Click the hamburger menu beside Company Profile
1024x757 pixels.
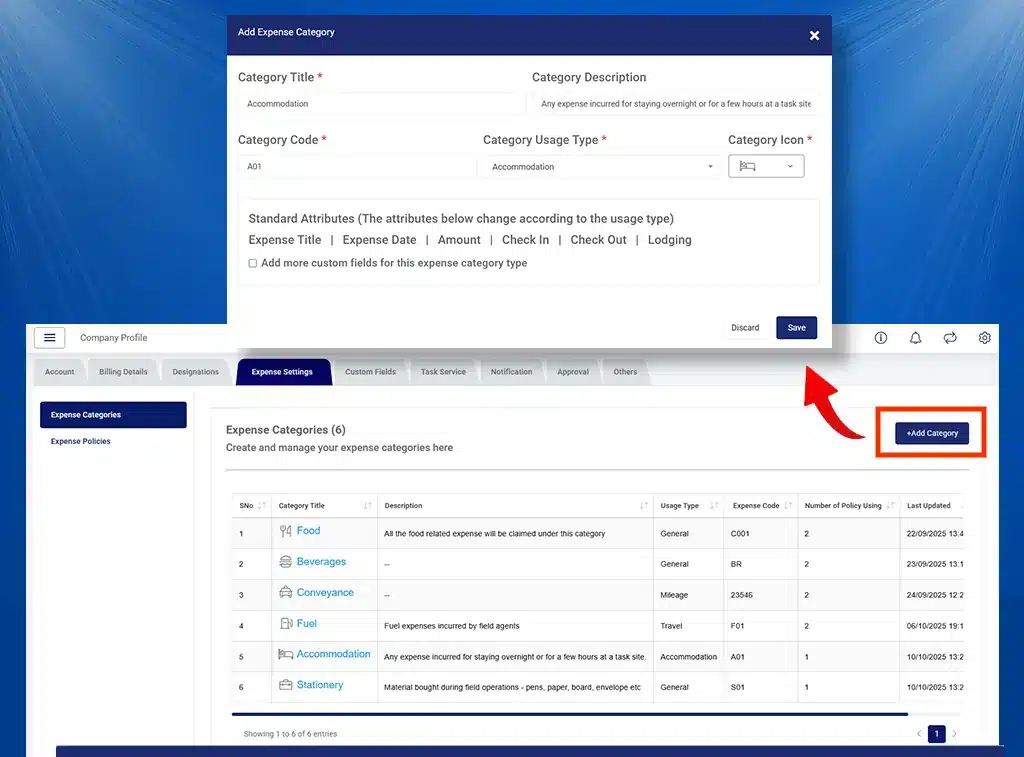coord(50,337)
